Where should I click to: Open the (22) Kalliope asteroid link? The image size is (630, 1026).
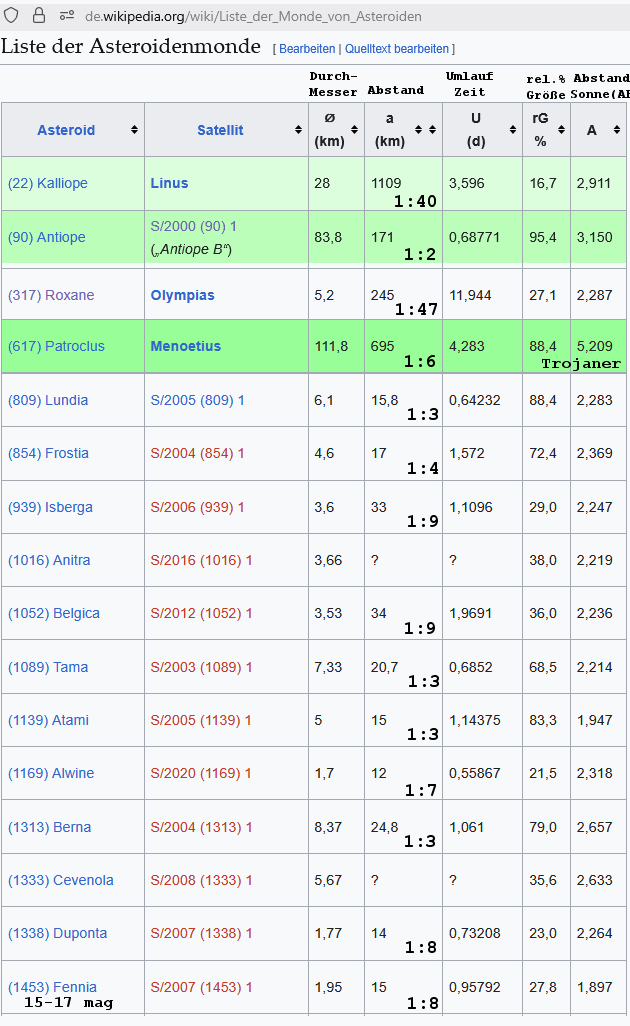(48, 183)
